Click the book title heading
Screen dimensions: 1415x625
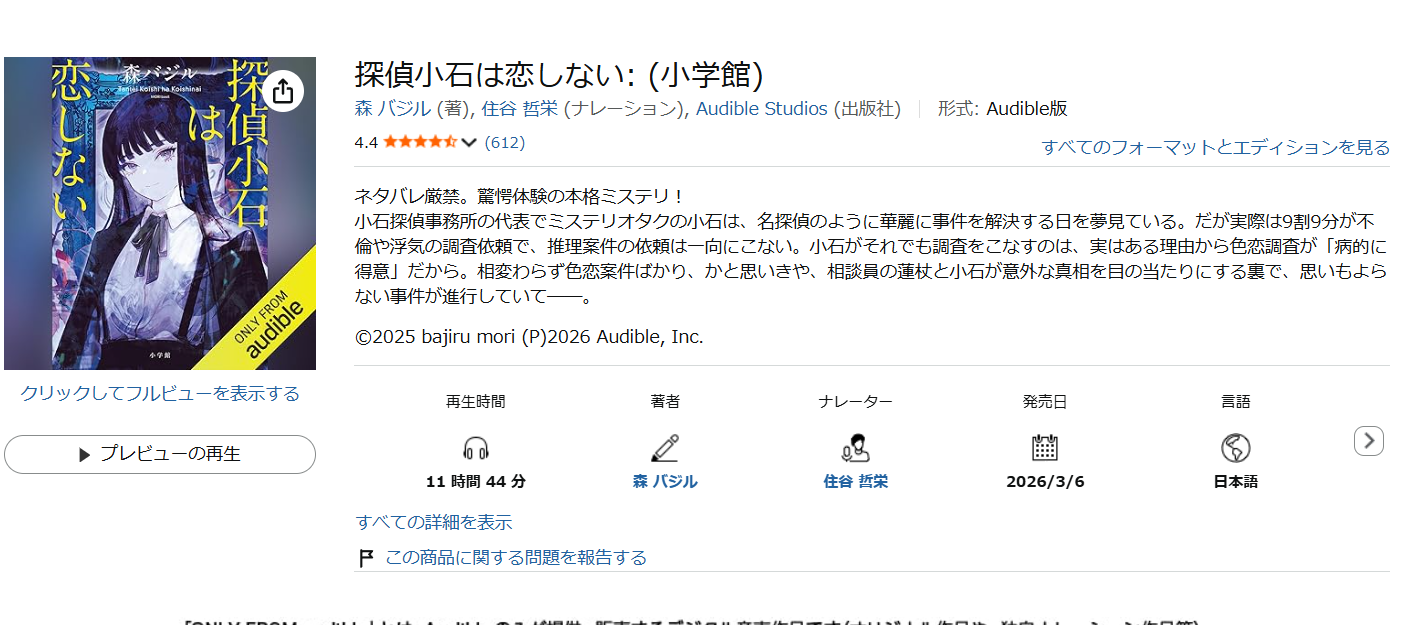(559, 75)
